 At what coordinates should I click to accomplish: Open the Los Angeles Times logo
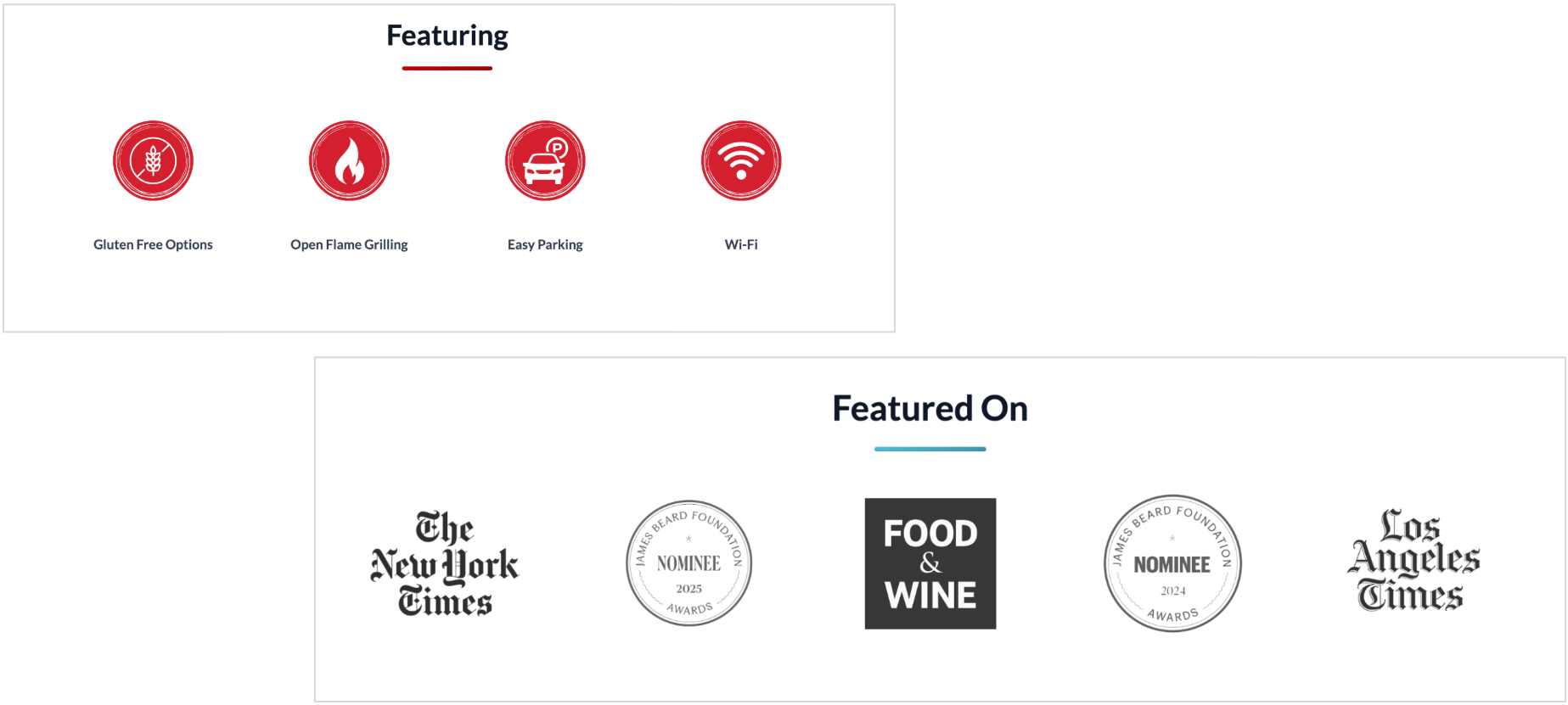pyautogui.click(x=1413, y=561)
